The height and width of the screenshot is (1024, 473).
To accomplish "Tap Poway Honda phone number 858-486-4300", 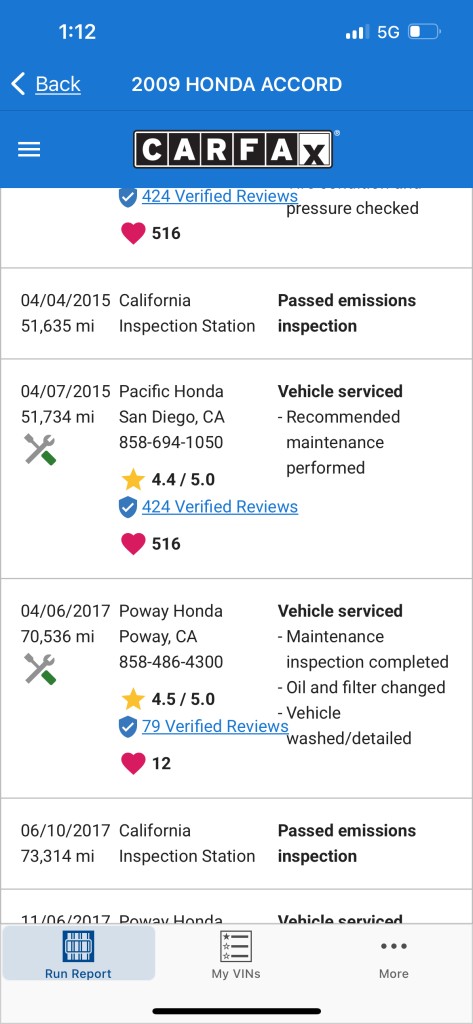I will pos(171,662).
